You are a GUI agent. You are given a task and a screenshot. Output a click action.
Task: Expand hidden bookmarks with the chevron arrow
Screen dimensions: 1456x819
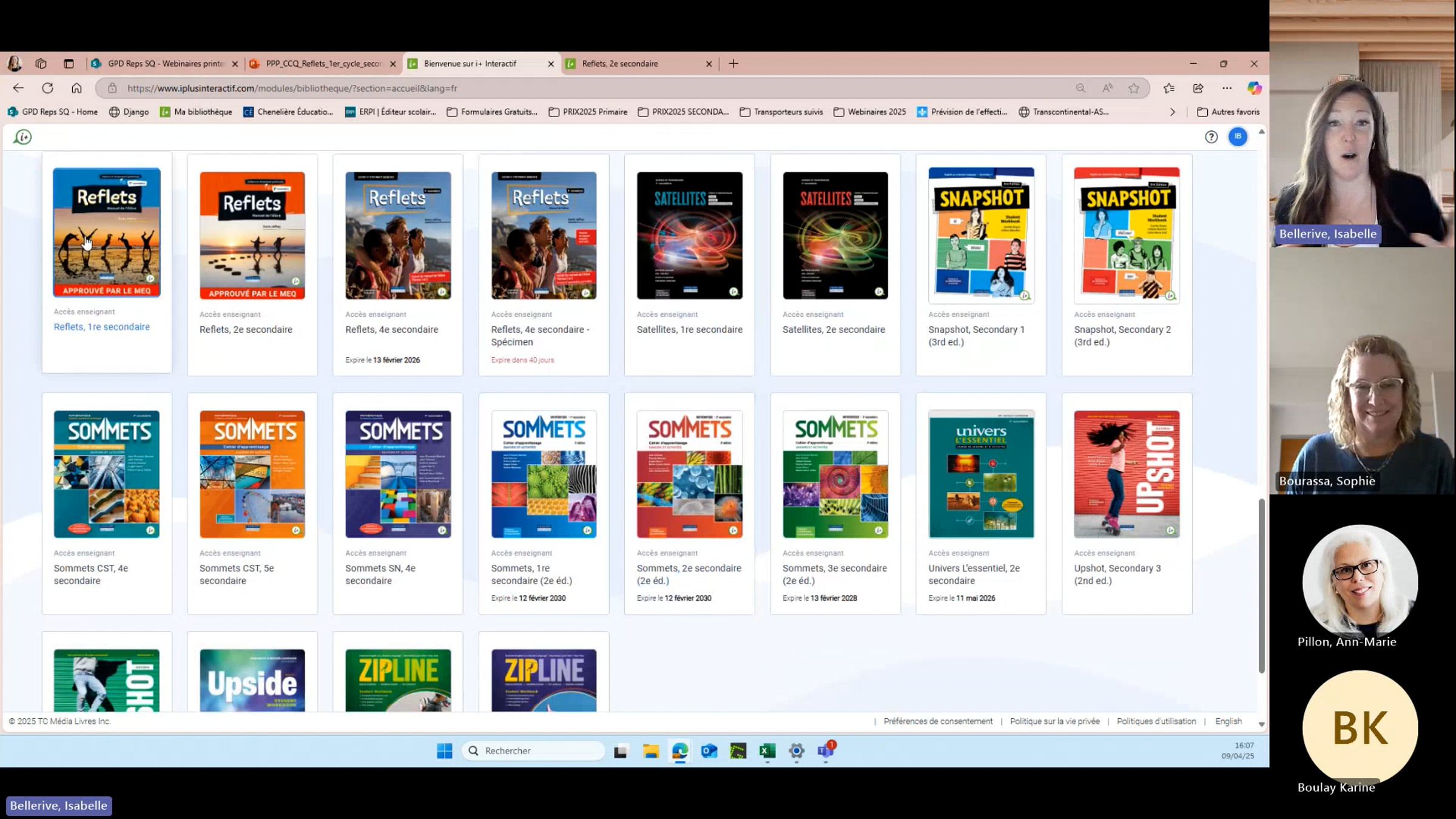tap(1173, 112)
